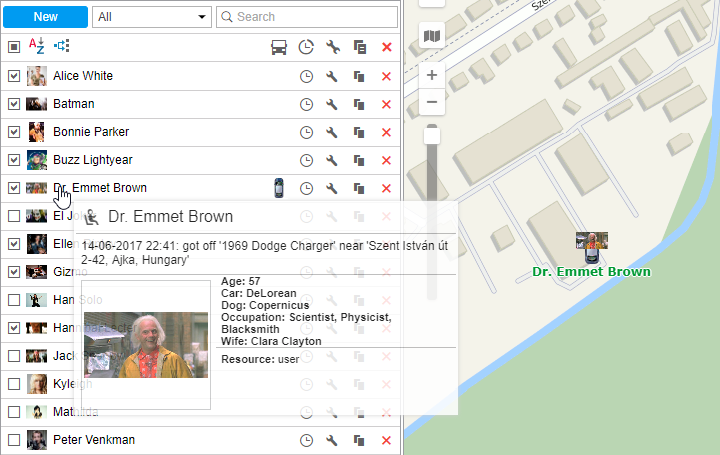This screenshot has height=455, width=720.
Task: Click the map zoom slider handle
Action: tap(432, 136)
